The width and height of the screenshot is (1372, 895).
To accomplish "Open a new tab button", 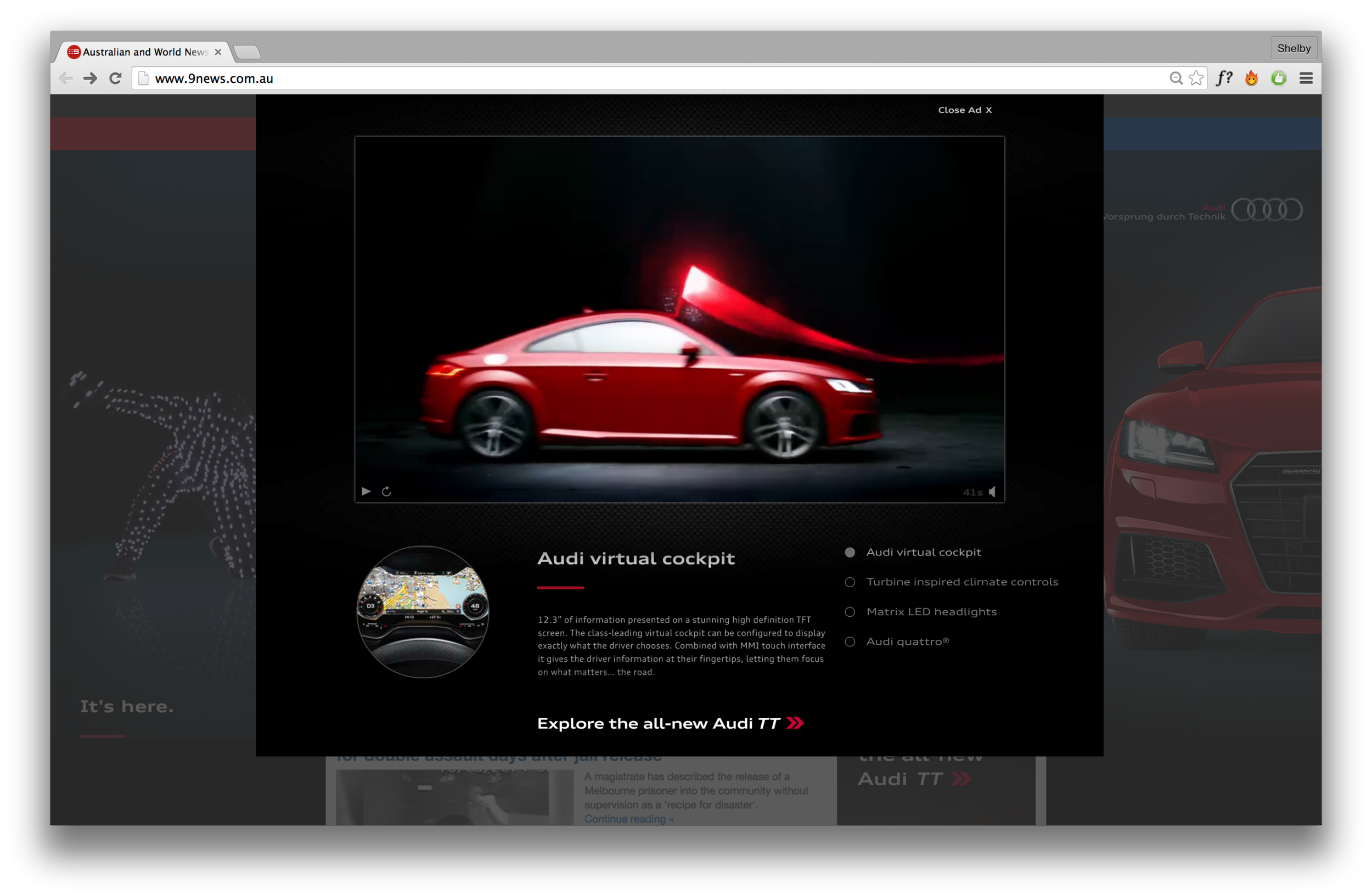I will (248, 53).
